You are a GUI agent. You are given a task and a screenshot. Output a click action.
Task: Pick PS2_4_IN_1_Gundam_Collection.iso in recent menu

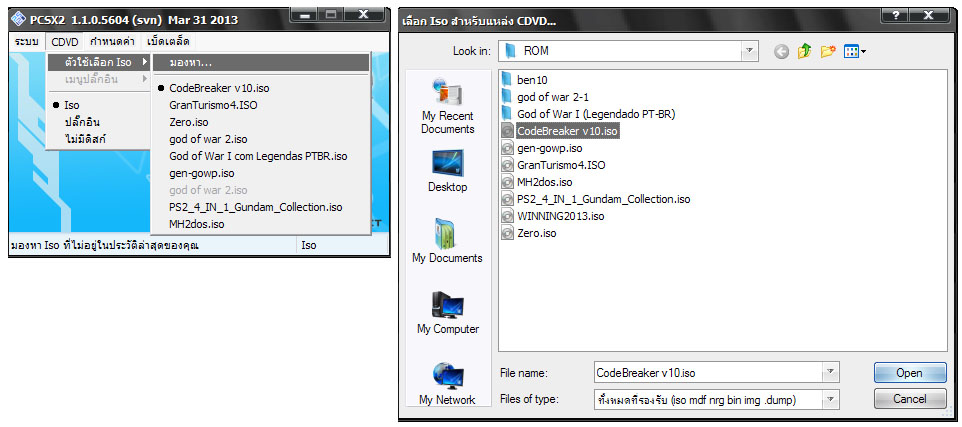pos(261,207)
